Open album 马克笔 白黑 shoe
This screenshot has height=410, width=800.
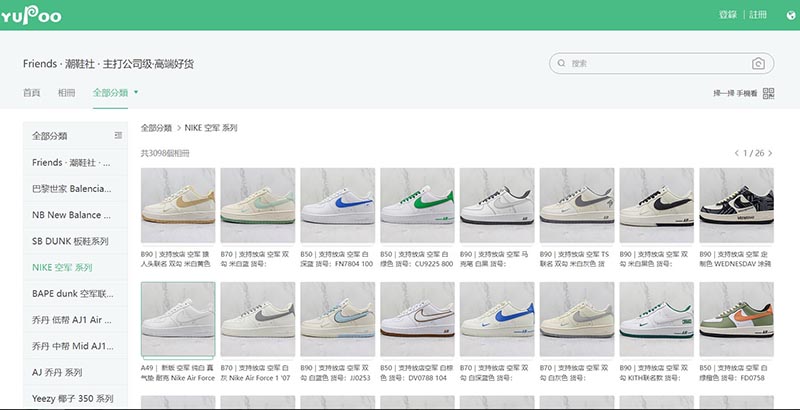click(x=497, y=206)
